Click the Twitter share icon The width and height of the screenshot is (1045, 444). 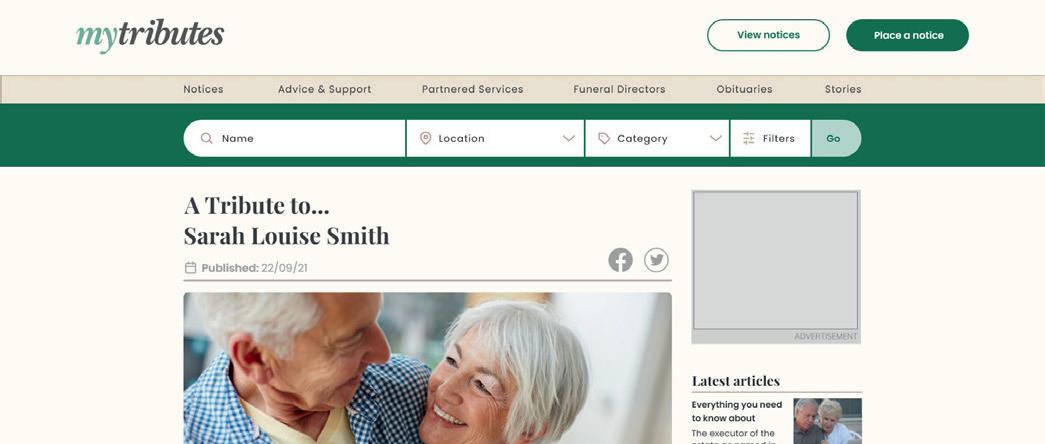pyautogui.click(x=656, y=260)
